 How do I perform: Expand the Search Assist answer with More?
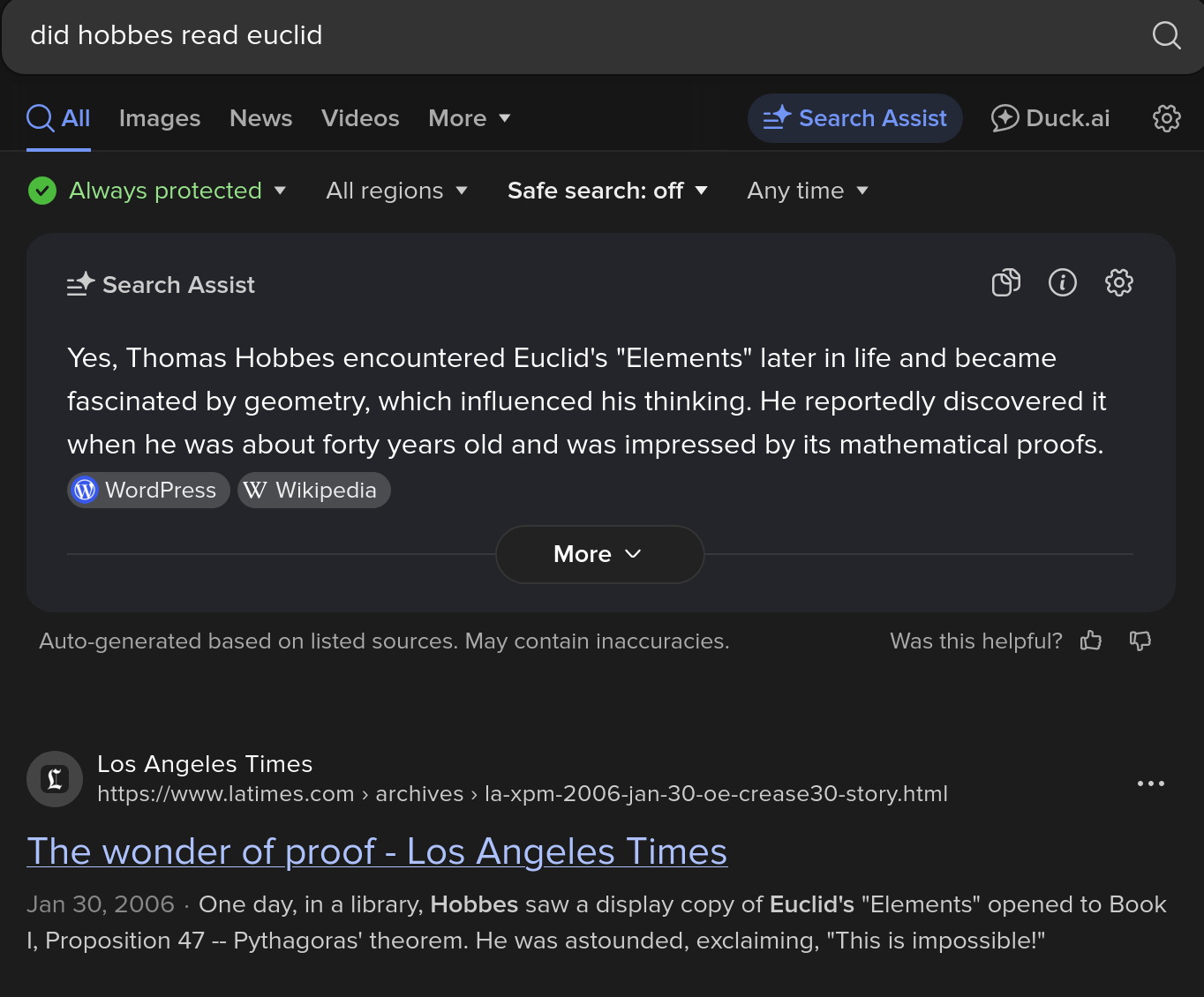[599, 554]
